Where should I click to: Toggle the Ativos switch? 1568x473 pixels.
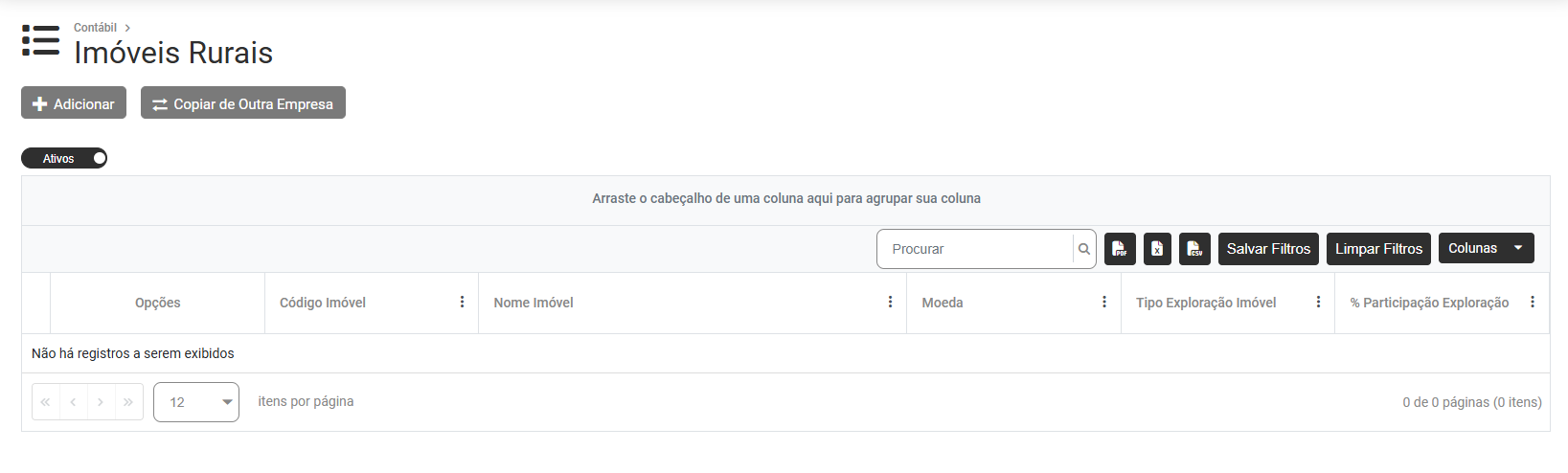click(64, 159)
